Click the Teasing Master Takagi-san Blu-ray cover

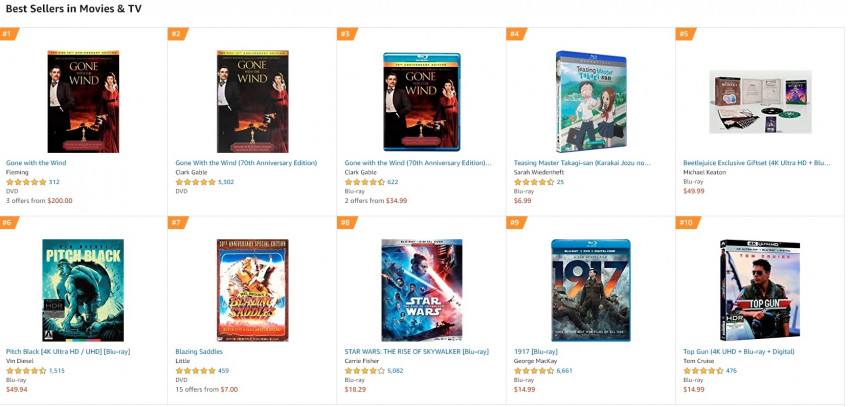[x=591, y=102]
